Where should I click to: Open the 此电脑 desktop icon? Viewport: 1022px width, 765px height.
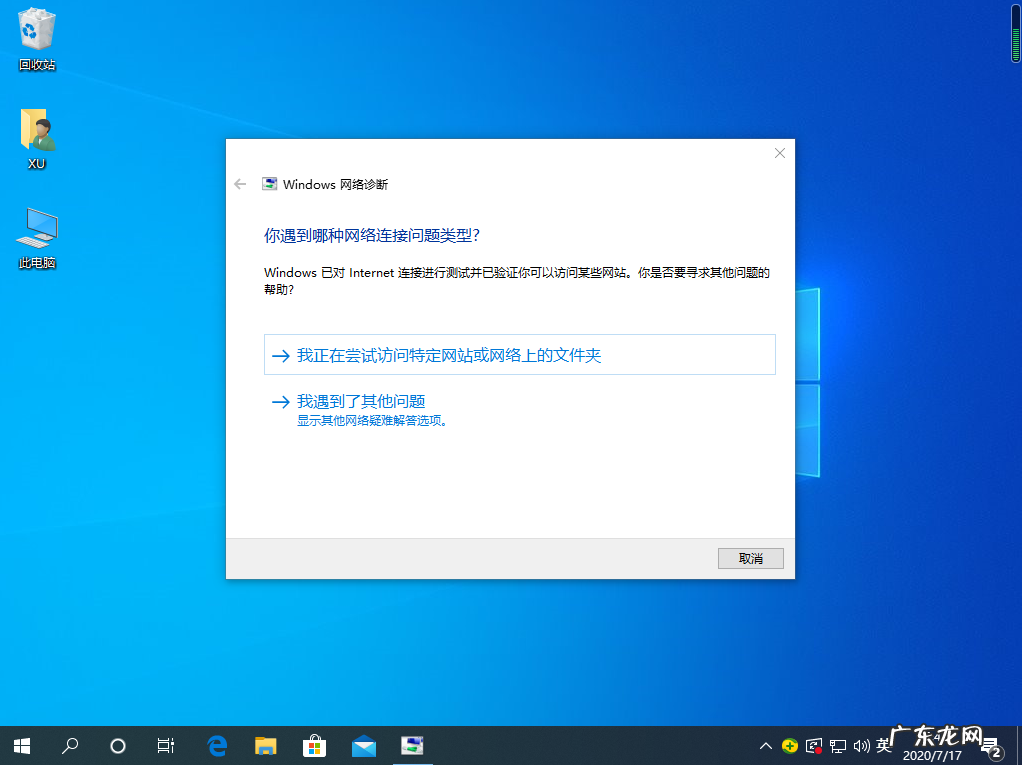[x=36, y=235]
